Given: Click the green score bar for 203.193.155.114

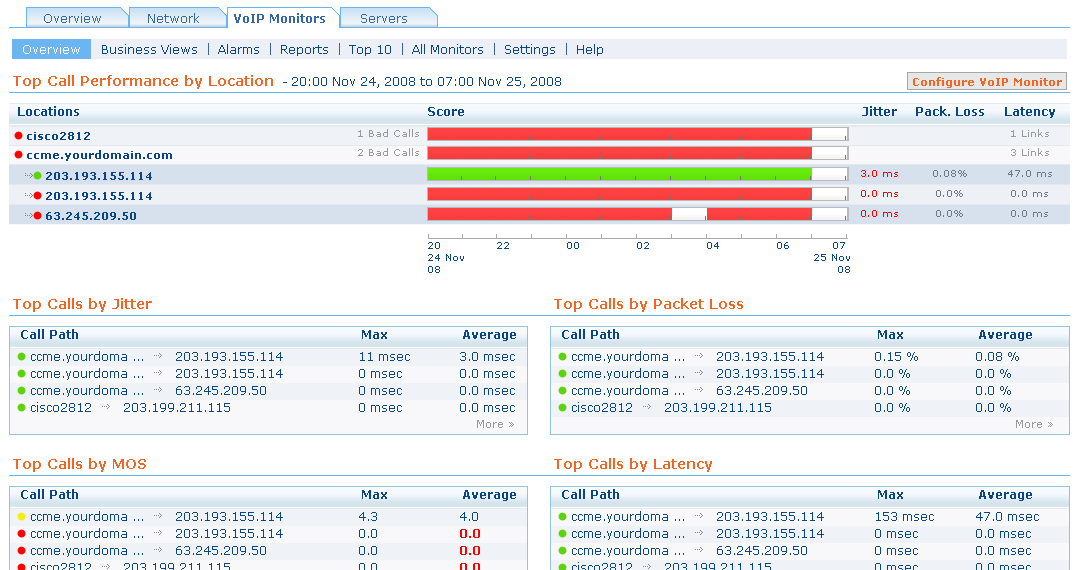Looking at the screenshot, I should pos(618,174).
